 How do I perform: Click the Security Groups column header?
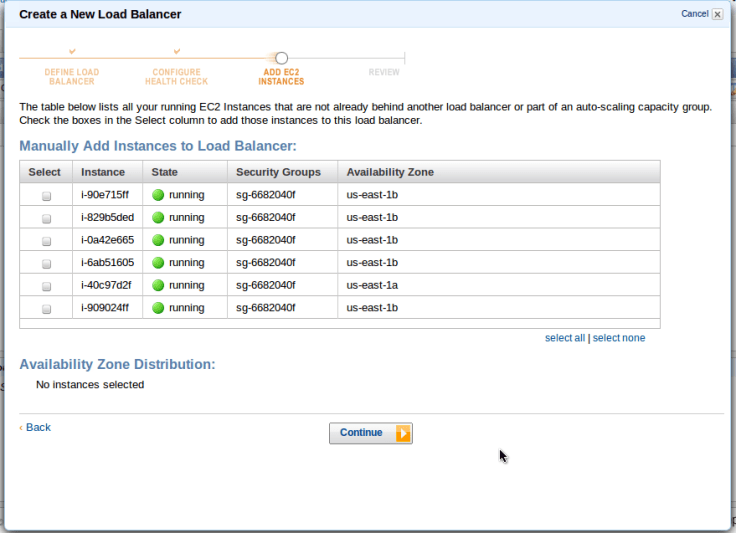click(x=283, y=172)
